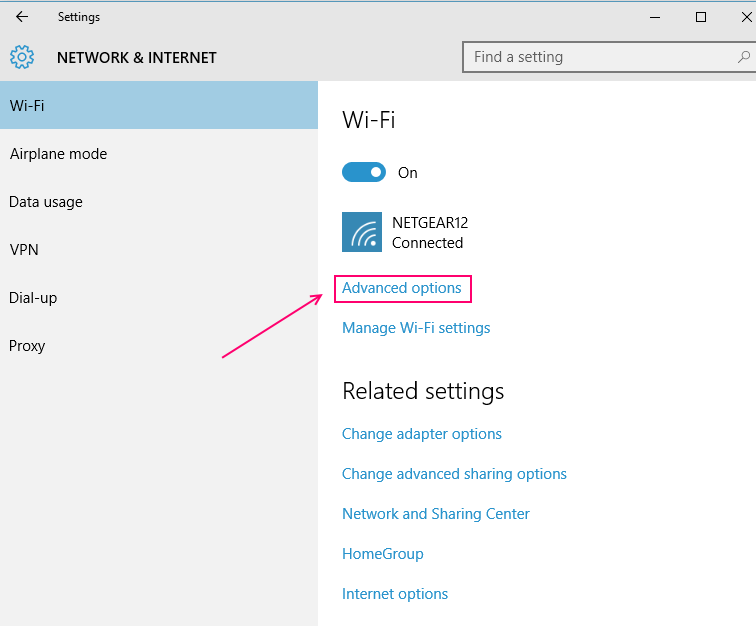Screen dimensions: 756x626
Task: Open Proxy settings
Action: 28,346
